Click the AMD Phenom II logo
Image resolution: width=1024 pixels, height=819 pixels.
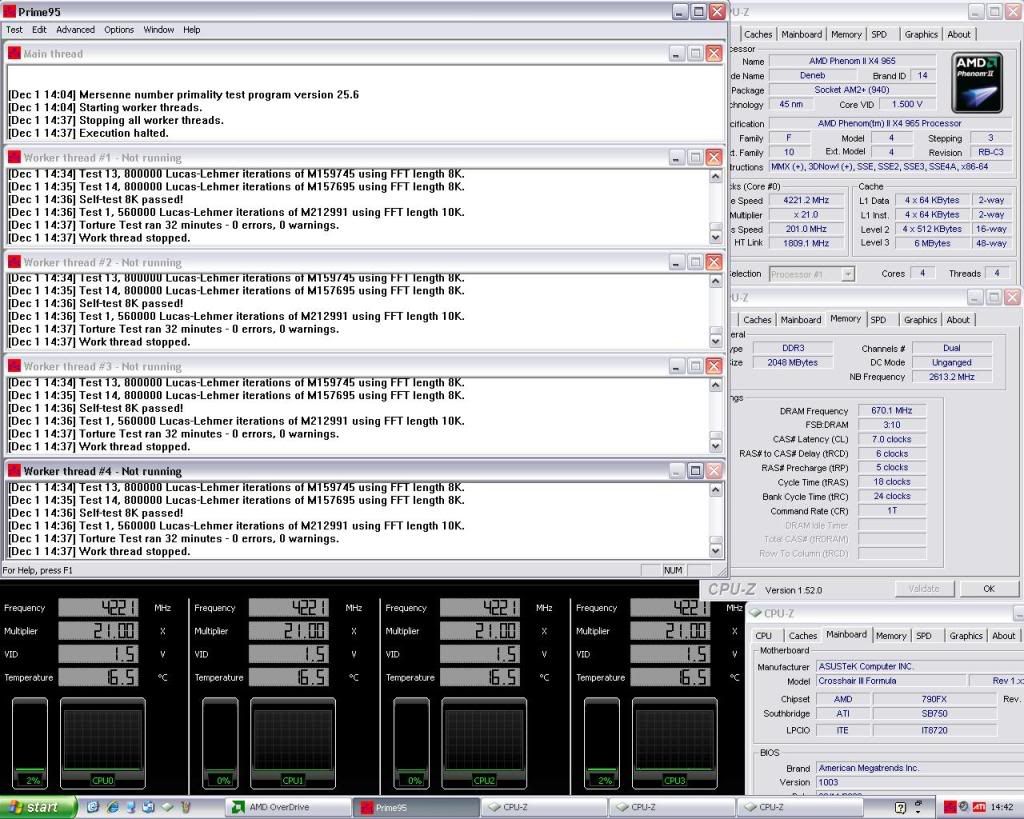(978, 83)
